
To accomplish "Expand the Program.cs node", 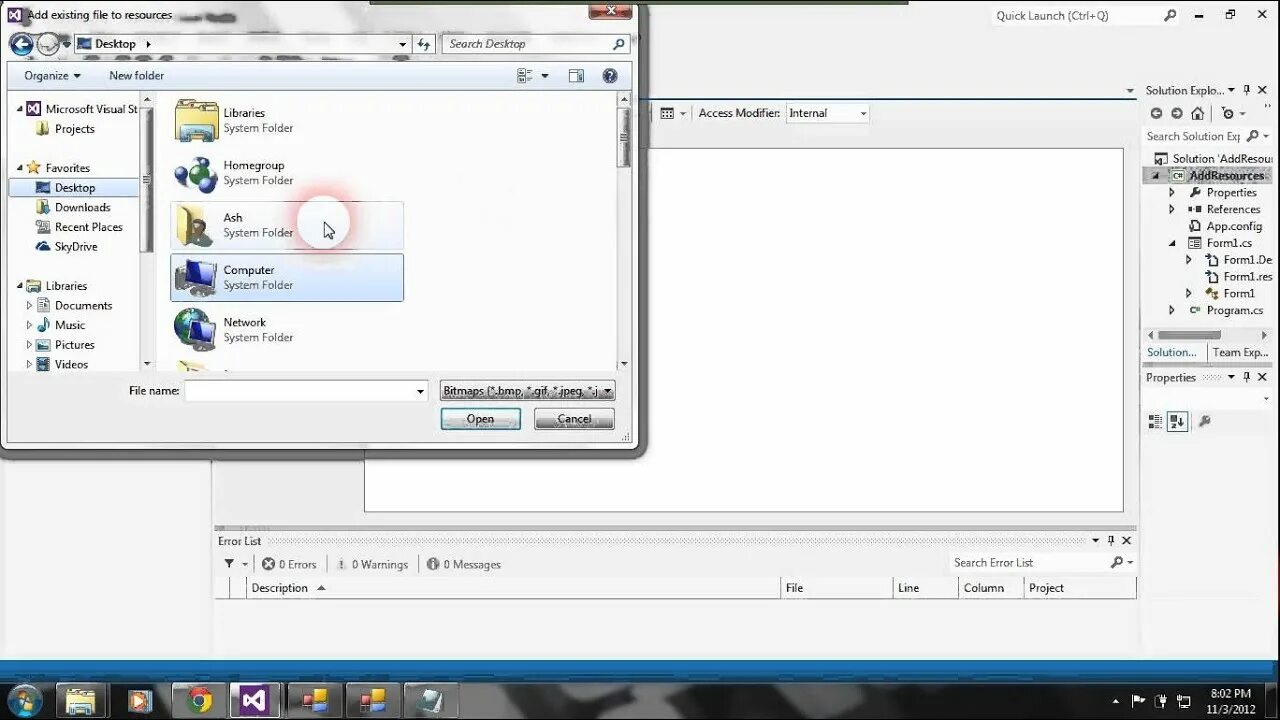I will [1172, 310].
